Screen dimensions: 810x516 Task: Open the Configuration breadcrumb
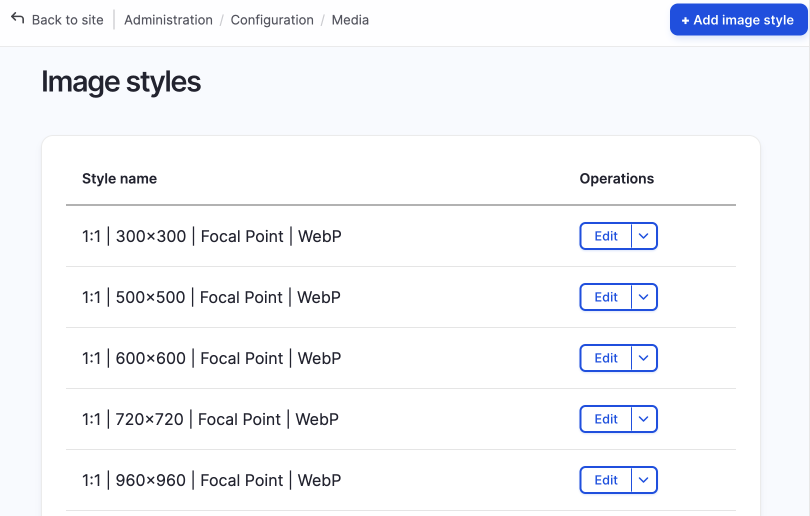[272, 20]
